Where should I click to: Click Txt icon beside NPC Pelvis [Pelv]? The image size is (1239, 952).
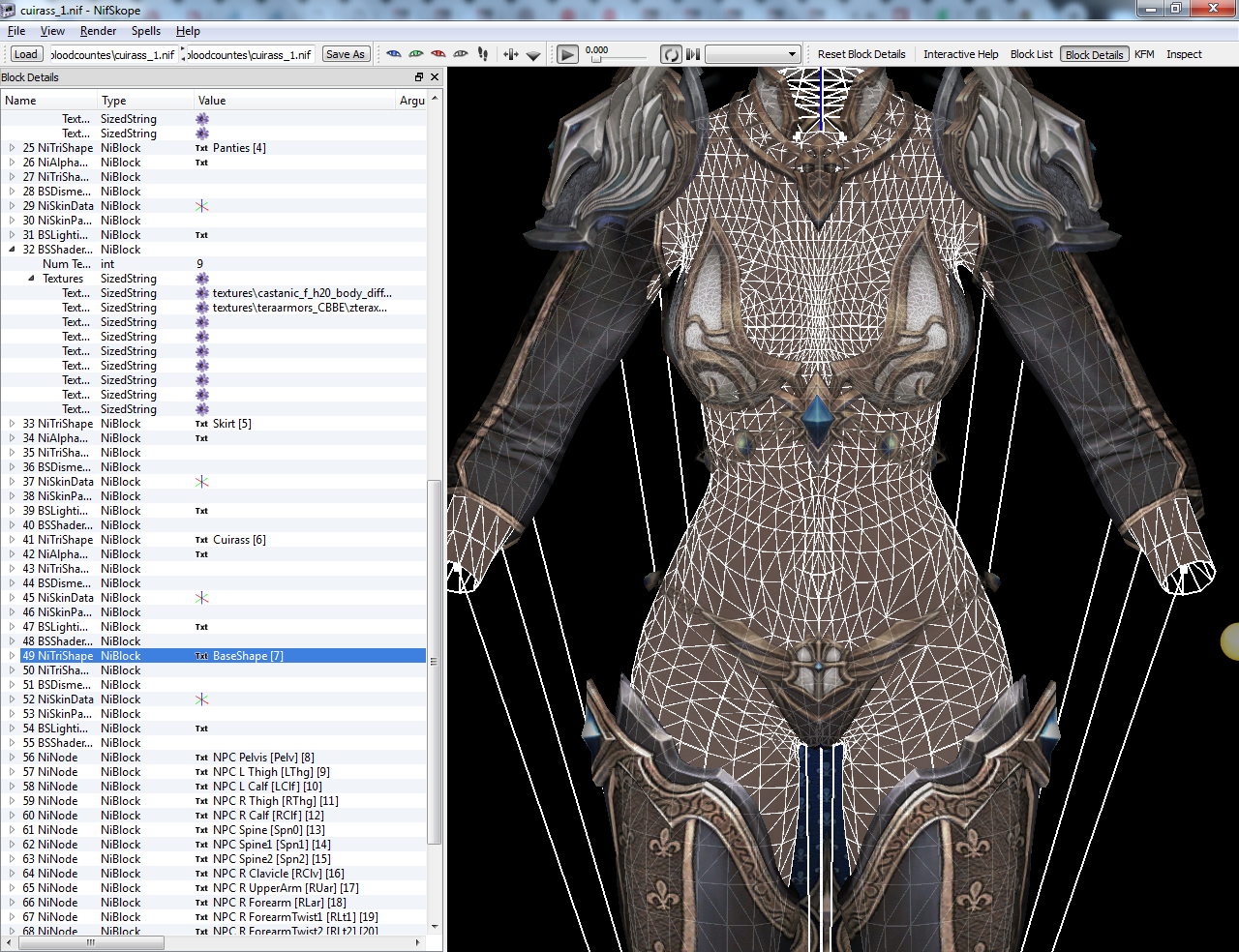[x=201, y=758]
